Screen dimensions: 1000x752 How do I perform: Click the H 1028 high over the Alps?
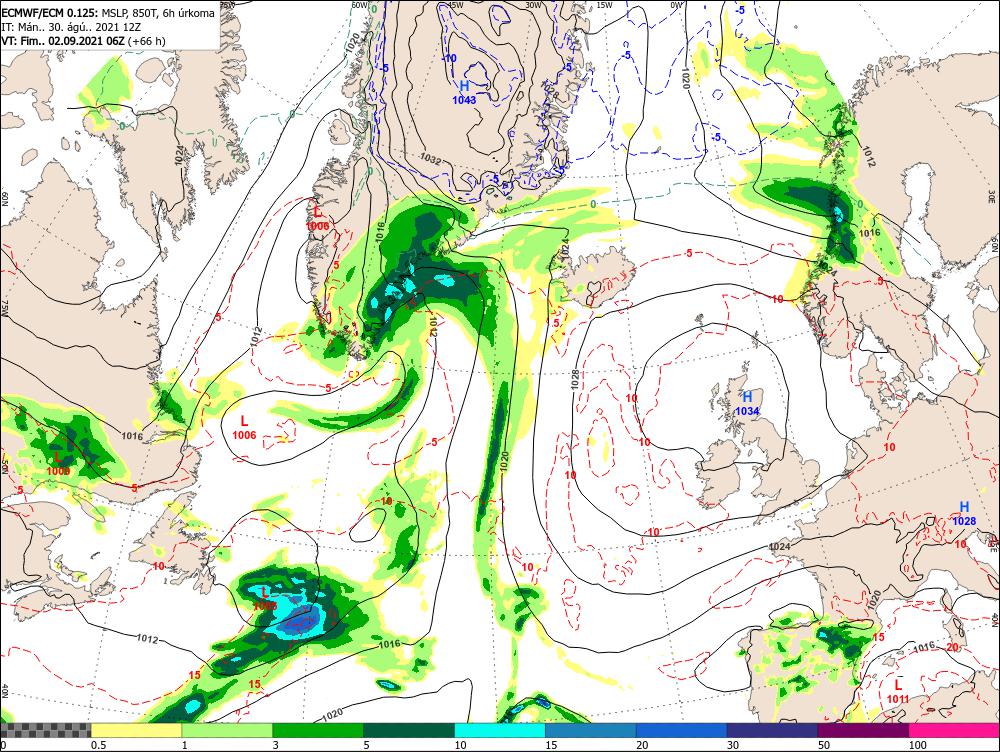click(964, 513)
